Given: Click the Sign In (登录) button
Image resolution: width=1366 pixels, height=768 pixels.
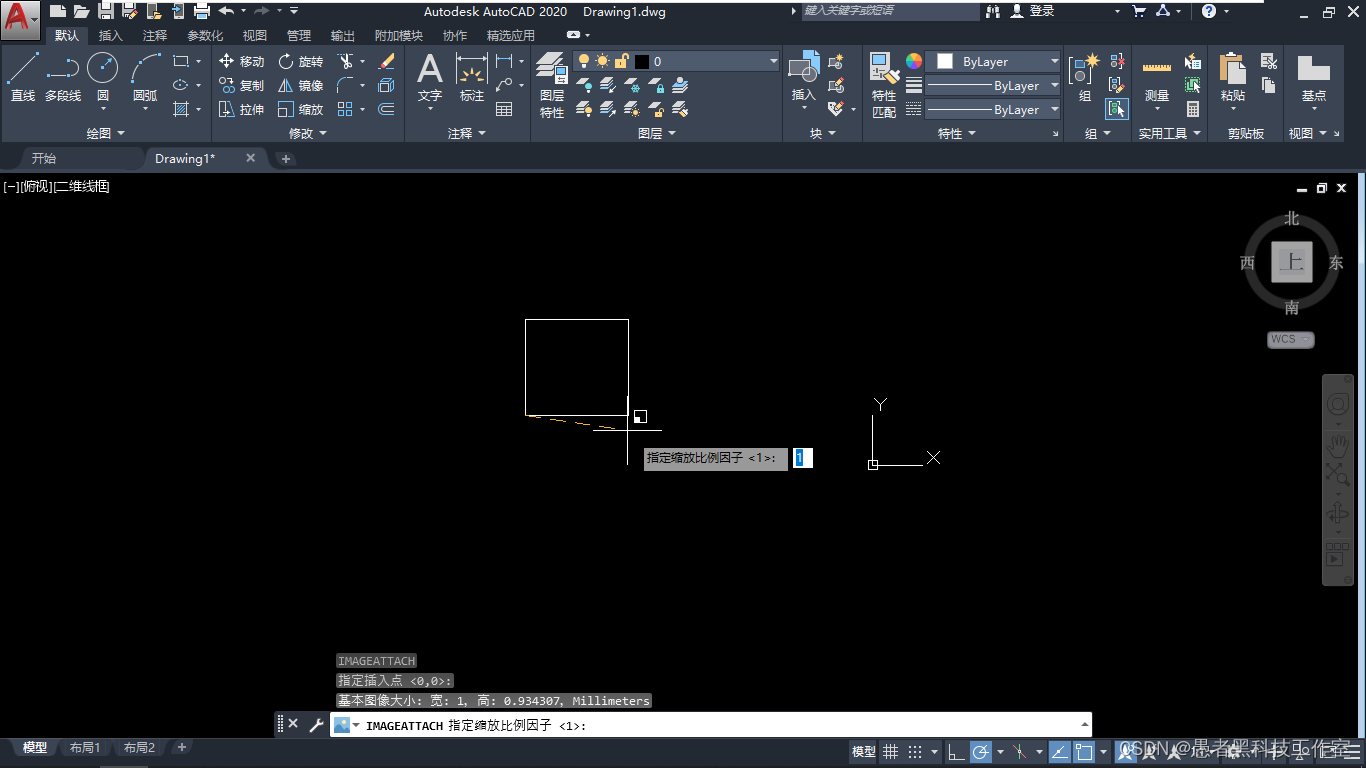Looking at the screenshot, I should tap(1033, 11).
